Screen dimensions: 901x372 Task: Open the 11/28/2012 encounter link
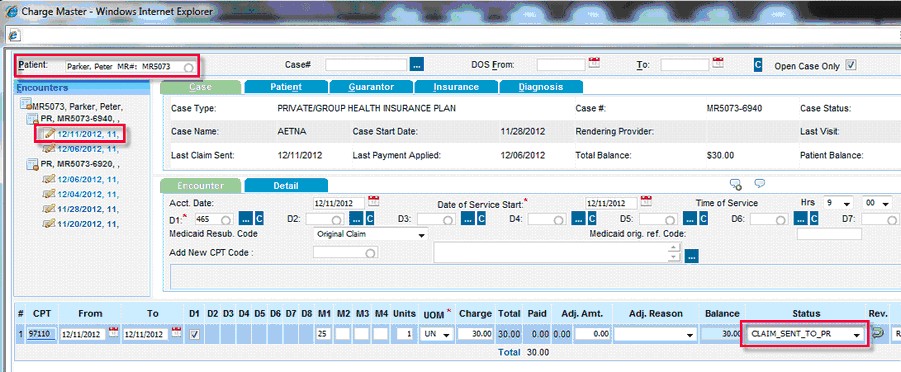[87, 209]
